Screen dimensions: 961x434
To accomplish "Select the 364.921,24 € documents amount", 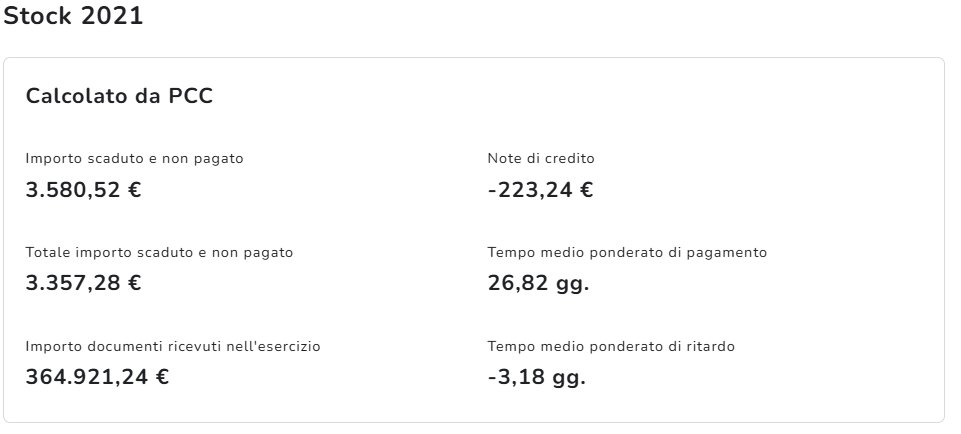I will pos(97,377).
